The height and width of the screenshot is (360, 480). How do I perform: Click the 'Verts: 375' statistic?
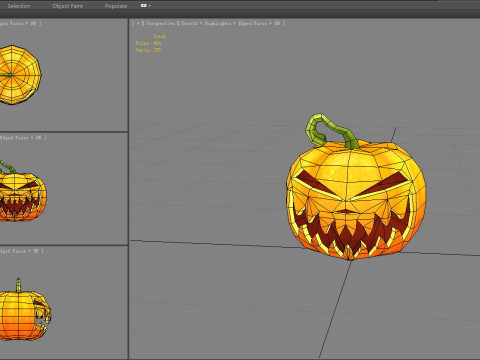148,50
